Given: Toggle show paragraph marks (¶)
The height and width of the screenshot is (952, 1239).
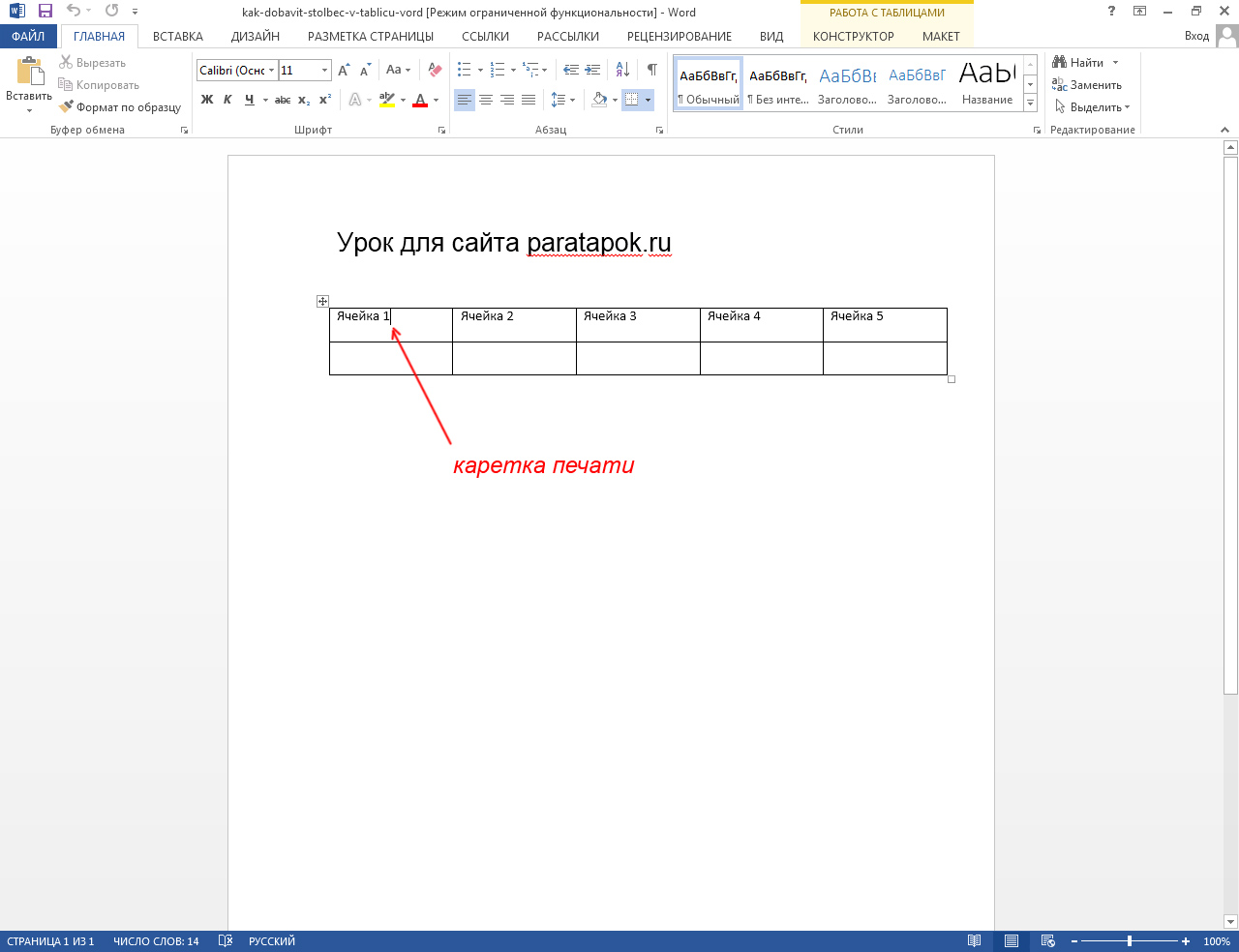Looking at the screenshot, I should coord(652,70).
